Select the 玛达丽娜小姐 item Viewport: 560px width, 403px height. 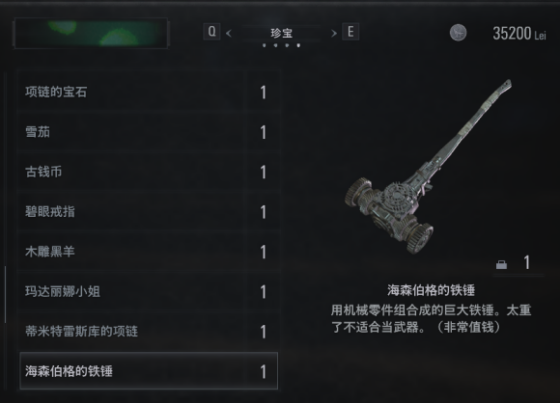pyautogui.click(x=149, y=292)
